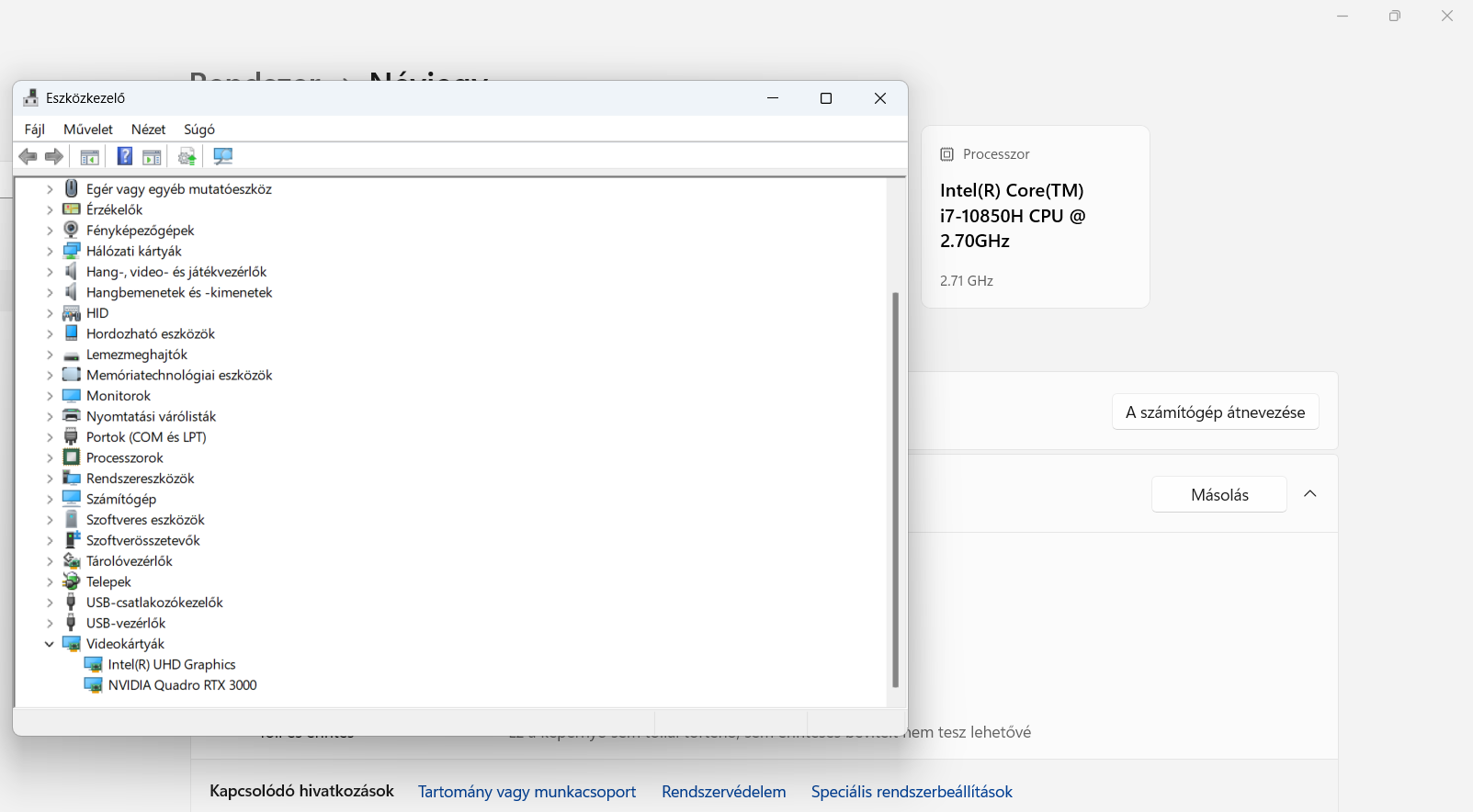This screenshot has height=812, width=1473.
Task: Click the Tárolóvezérlők storage controller icon
Action: [72, 560]
